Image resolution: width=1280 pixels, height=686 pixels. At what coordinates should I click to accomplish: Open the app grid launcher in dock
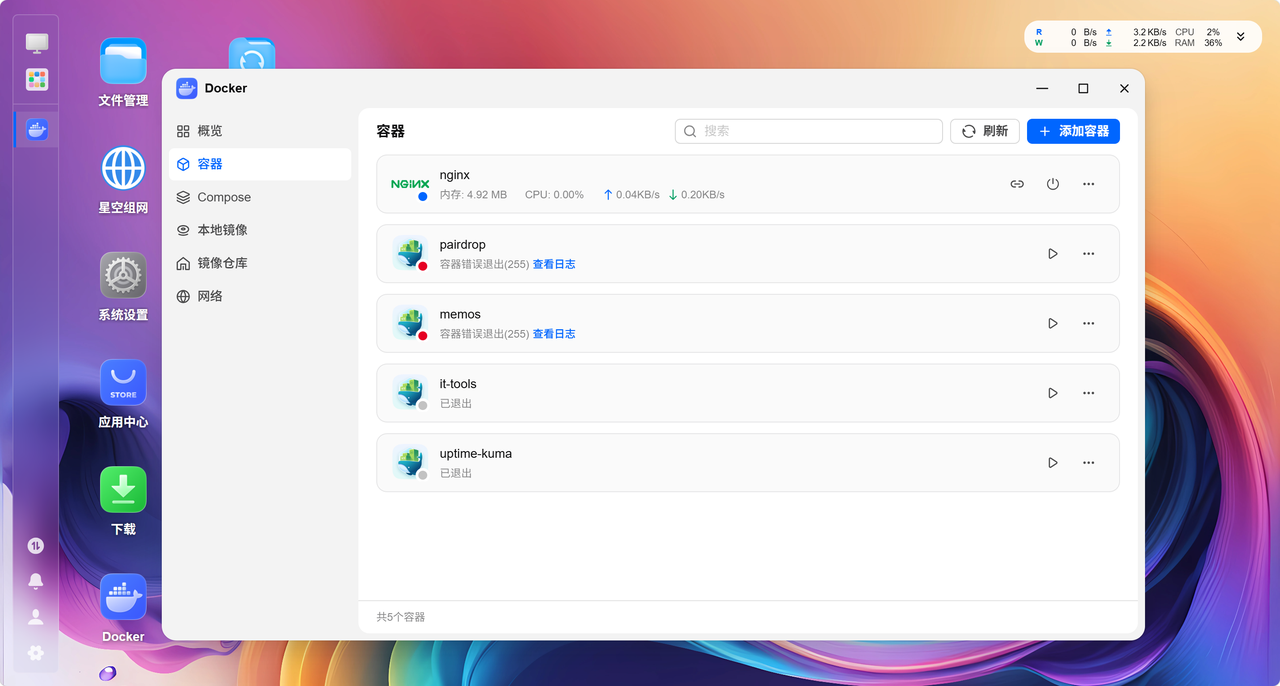point(37,79)
